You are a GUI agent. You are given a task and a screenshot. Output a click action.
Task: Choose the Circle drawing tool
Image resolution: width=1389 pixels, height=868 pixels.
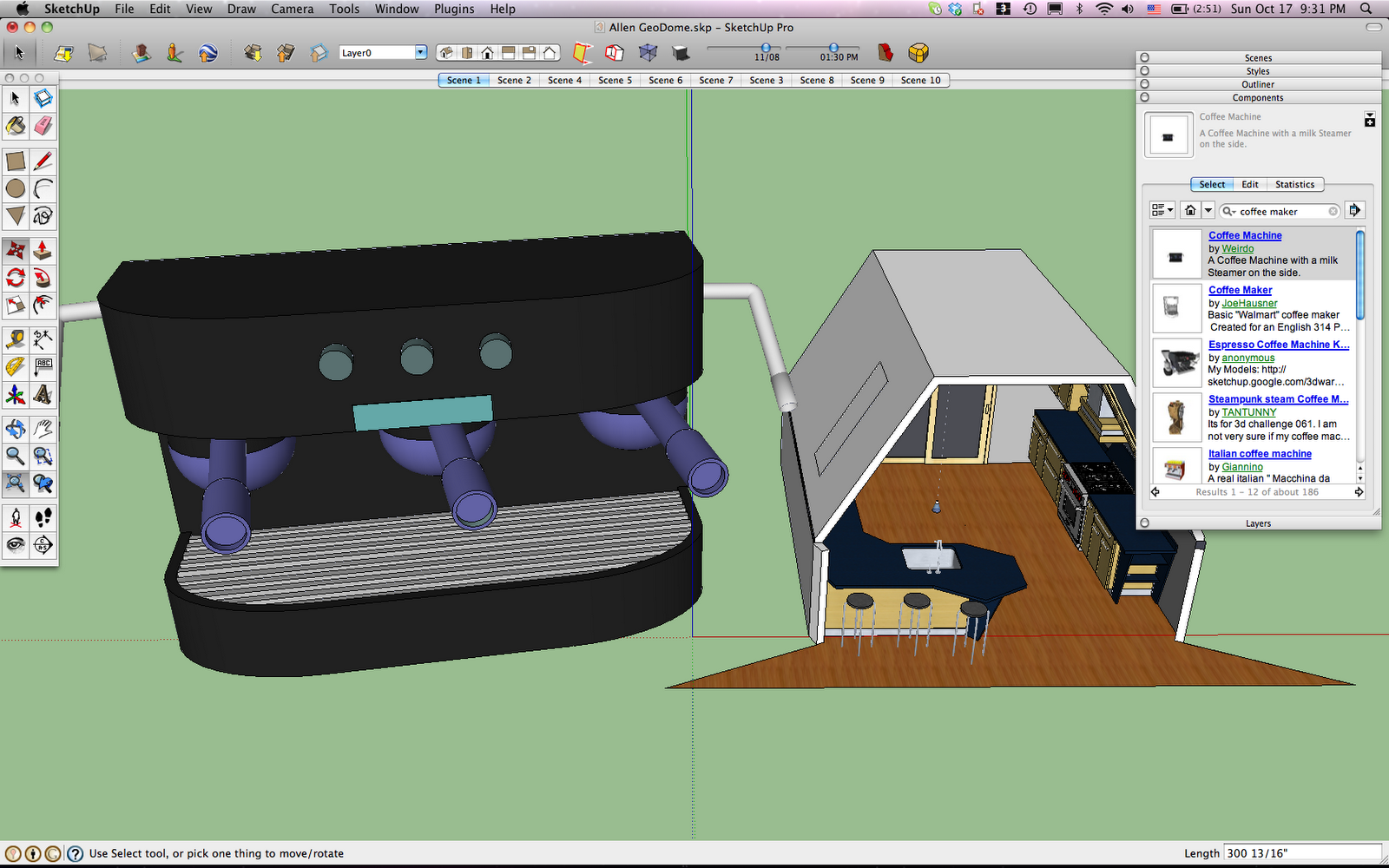point(16,188)
